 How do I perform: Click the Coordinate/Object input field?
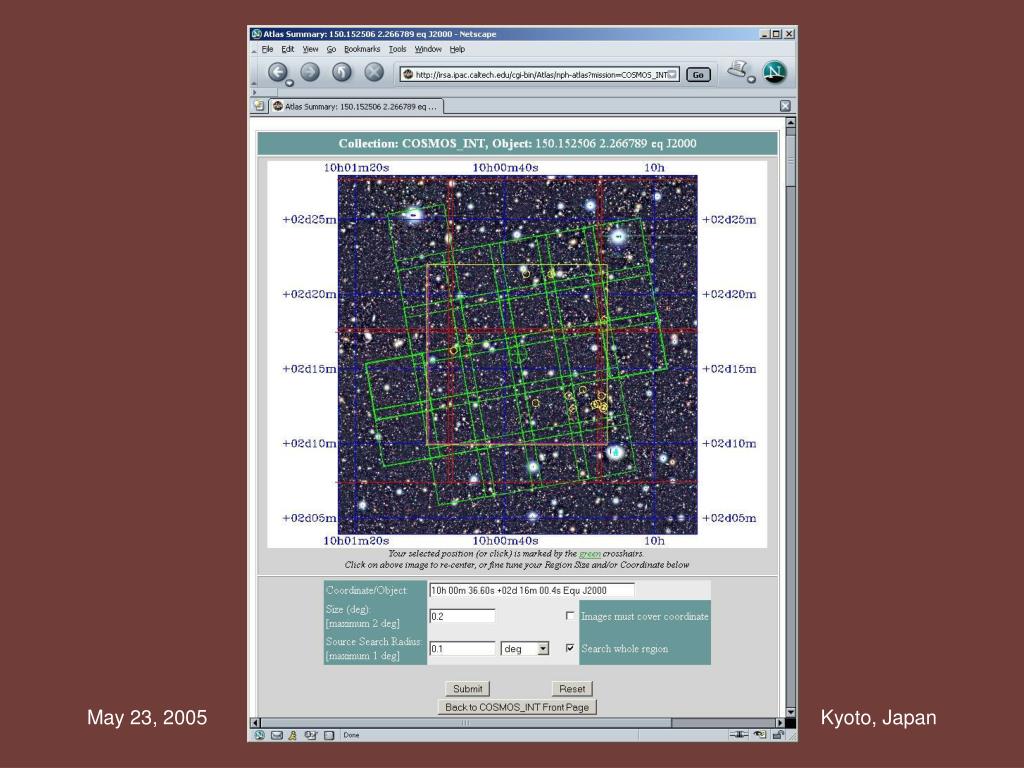coord(531,590)
